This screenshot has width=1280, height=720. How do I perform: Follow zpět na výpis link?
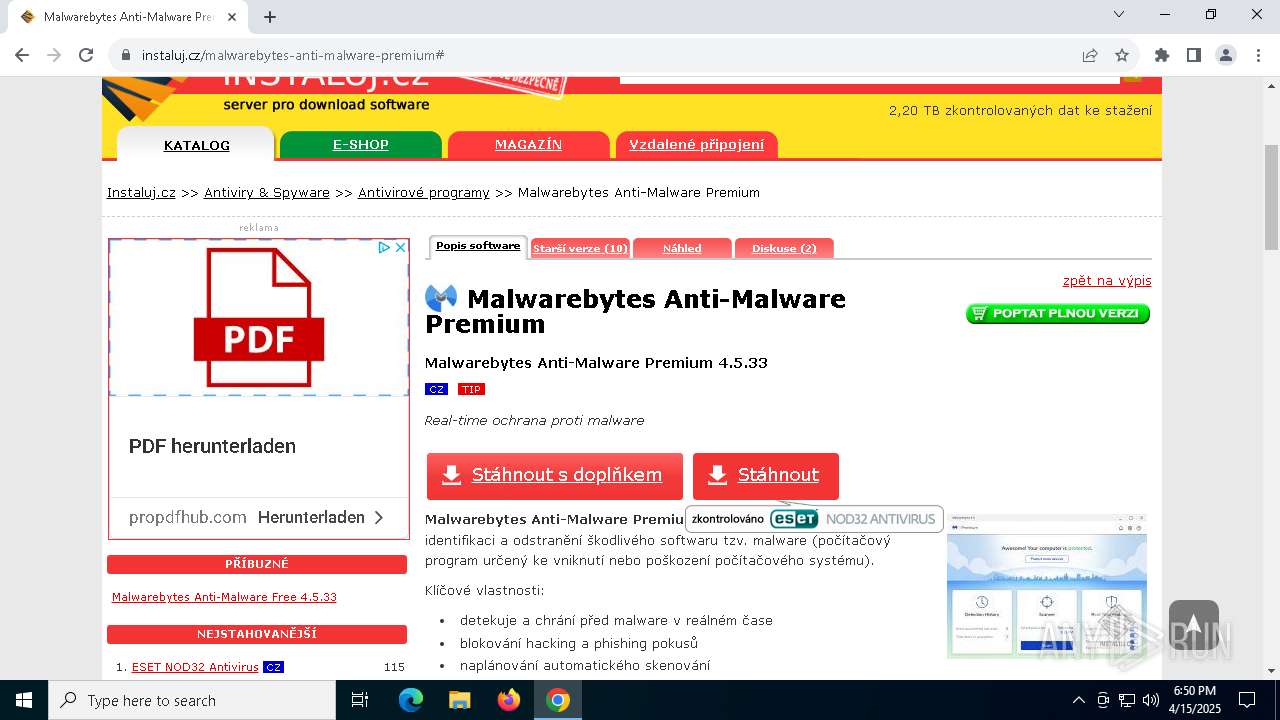(x=1107, y=281)
